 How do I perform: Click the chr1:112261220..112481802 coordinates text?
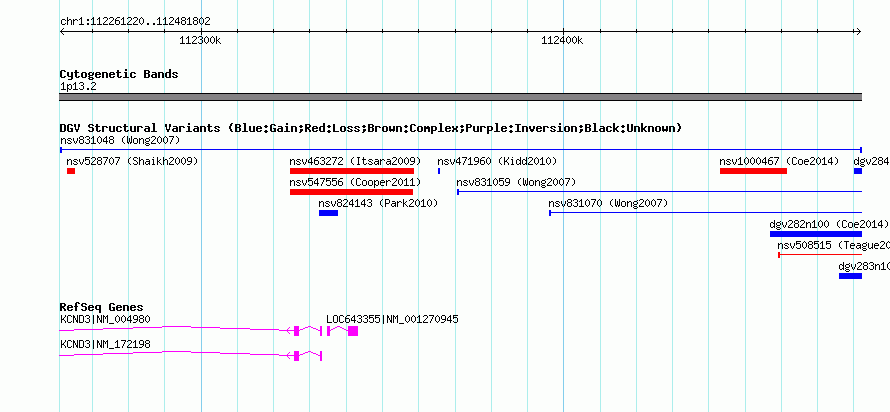pyautogui.click(x=135, y=22)
